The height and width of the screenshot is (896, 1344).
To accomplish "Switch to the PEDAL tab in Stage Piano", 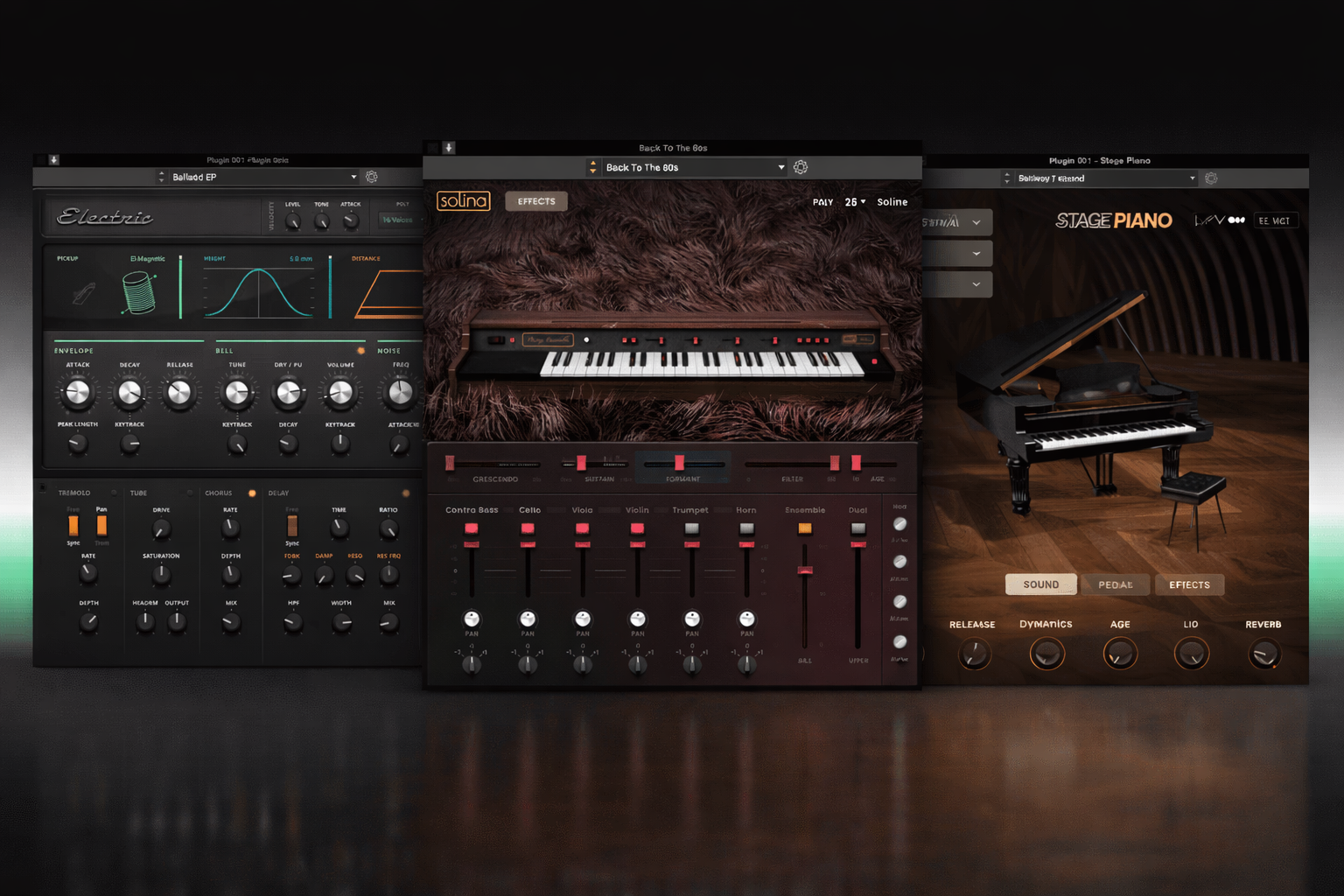I will [x=1115, y=584].
